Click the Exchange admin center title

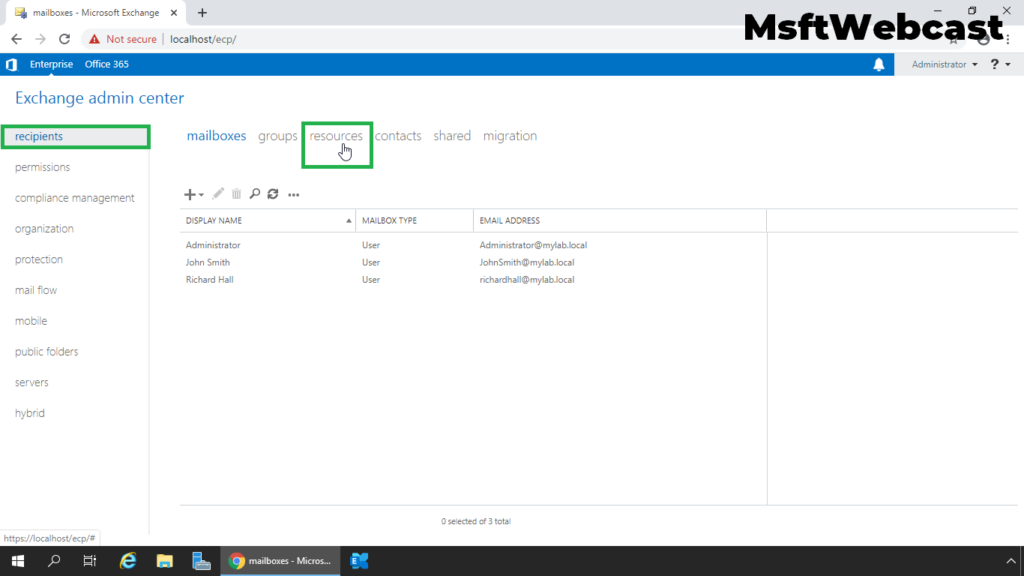click(99, 98)
